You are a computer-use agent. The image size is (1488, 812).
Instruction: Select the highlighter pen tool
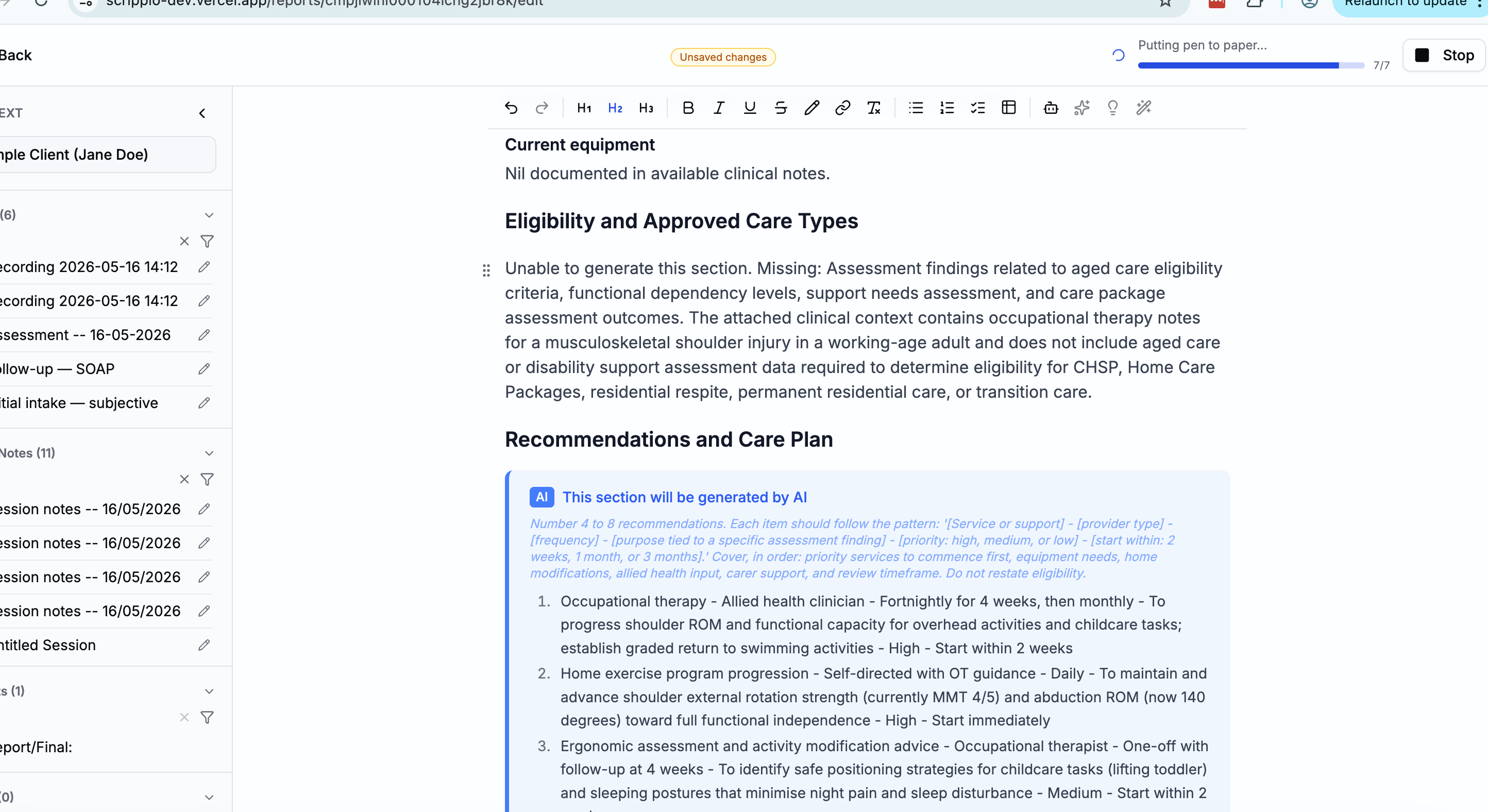[x=811, y=108]
